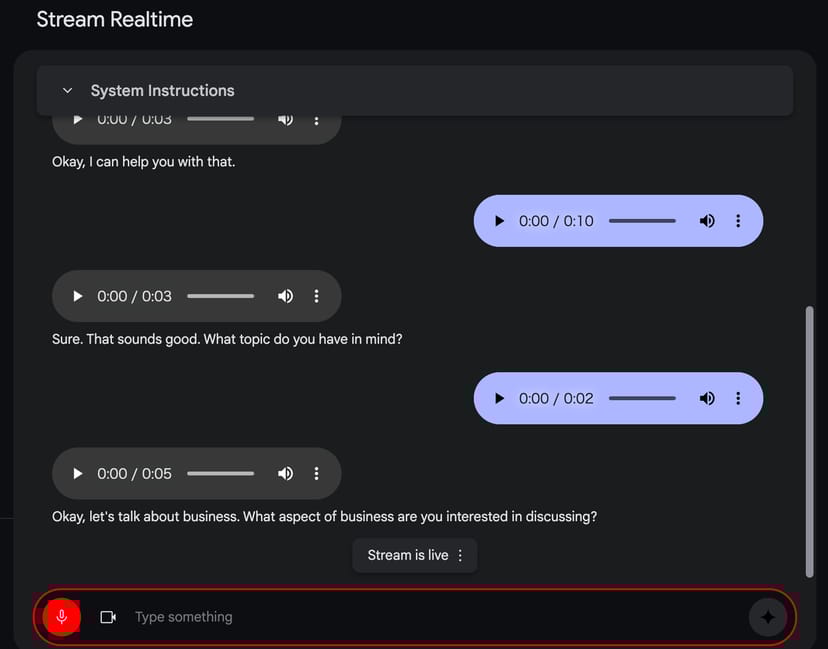828x649 pixels.
Task: Click the sparkle send button
Action: click(768, 617)
